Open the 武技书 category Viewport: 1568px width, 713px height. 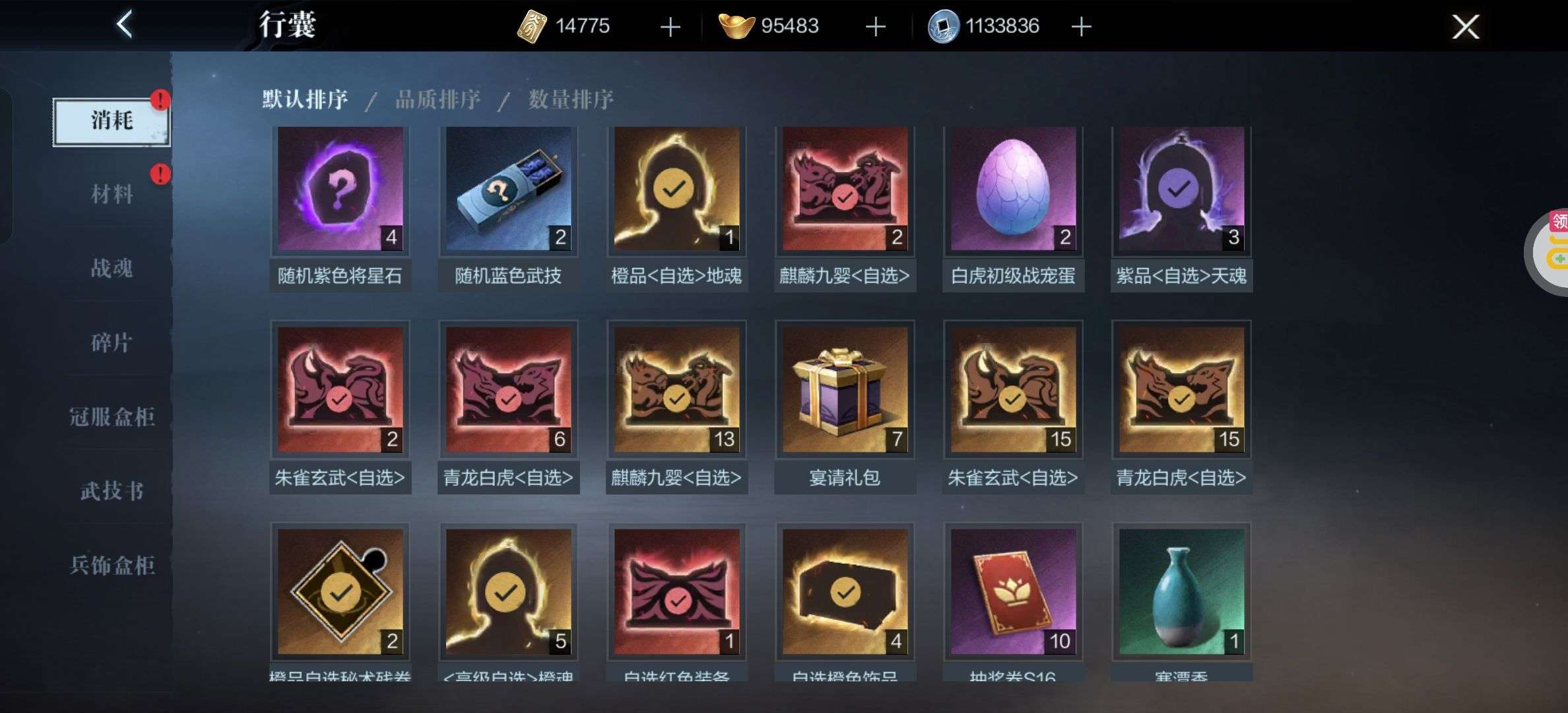tap(112, 491)
